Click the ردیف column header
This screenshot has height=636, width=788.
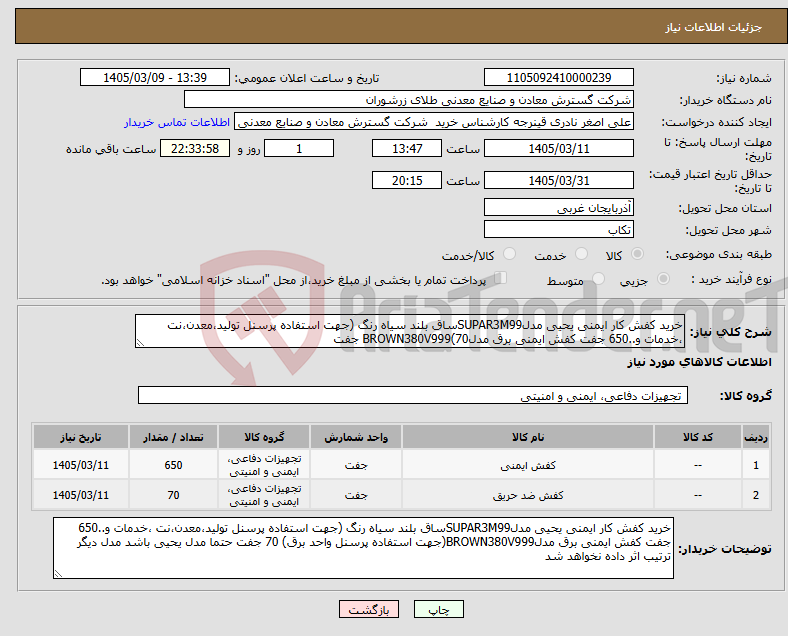click(x=755, y=437)
